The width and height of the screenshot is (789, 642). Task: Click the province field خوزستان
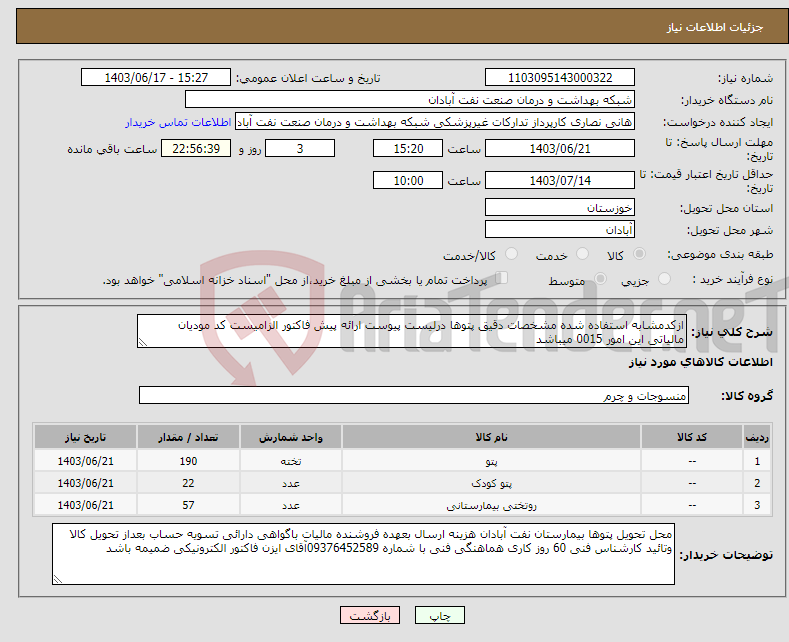point(560,207)
